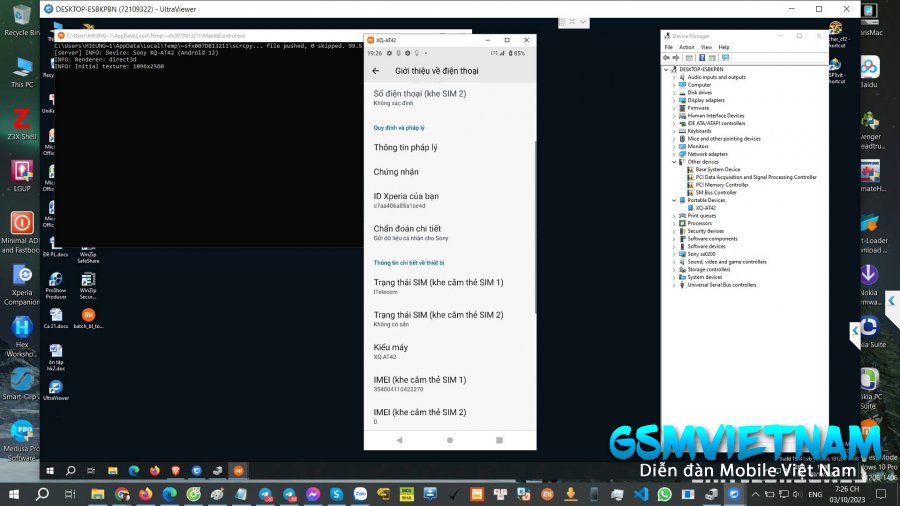The height and width of the screenshot is (506, 900).
Task: Select SM Bus Controller entry
Action: (716, 192)
